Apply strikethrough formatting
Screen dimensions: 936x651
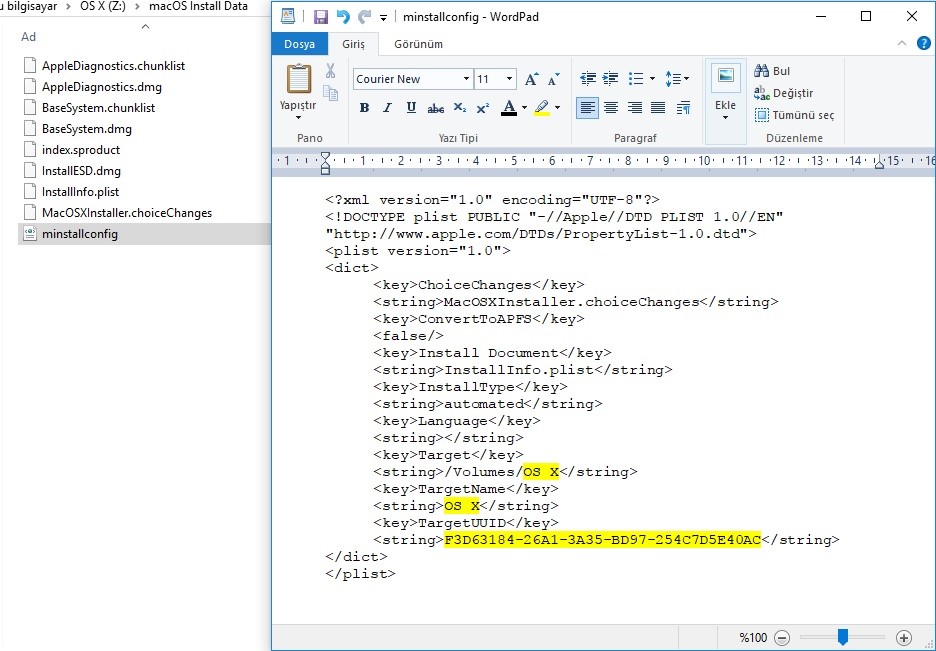(435, 108)
